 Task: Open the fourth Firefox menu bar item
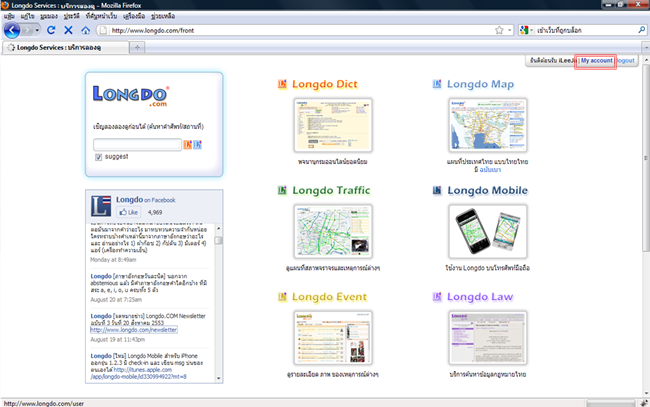pyautogui.click(x=71, y=16)
